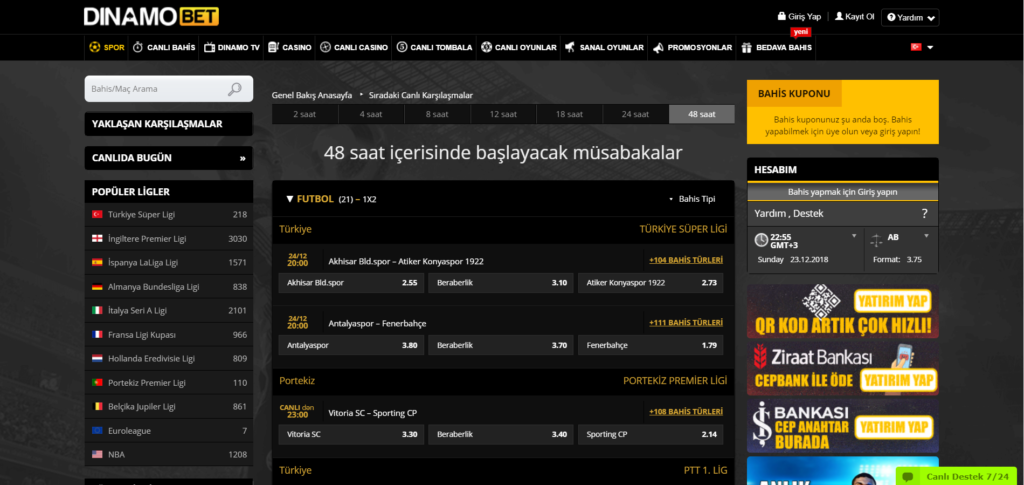Click the Kayıt Ol person icon
This screenshot has height=485, width=1024.
[x=839, y=16]
